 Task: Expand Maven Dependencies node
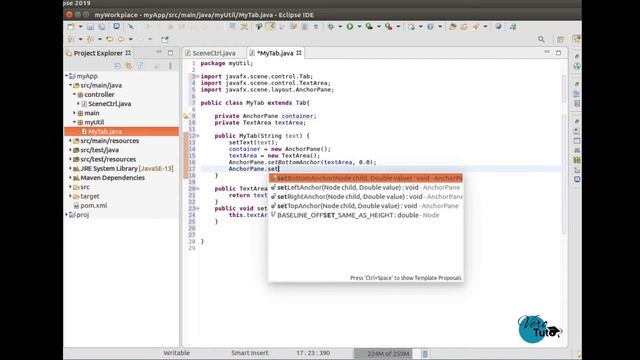click(x=71, y=178)
